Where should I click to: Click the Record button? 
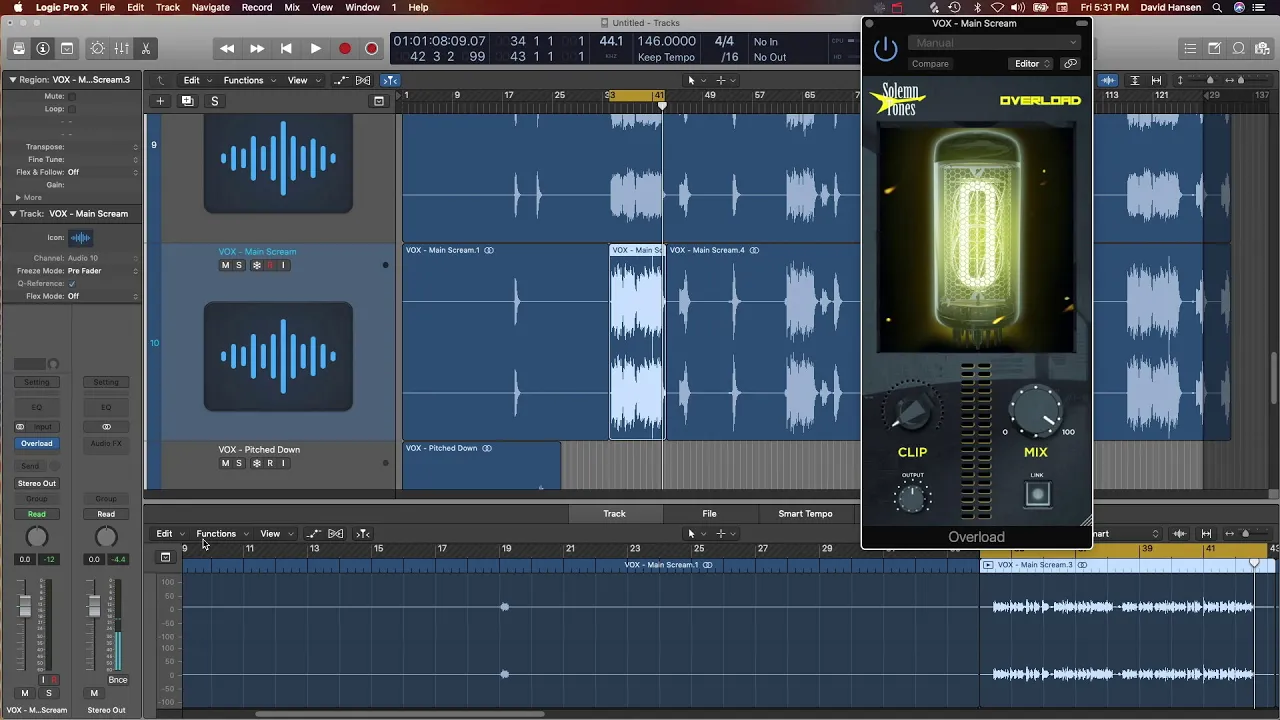[x=345, y=48]
